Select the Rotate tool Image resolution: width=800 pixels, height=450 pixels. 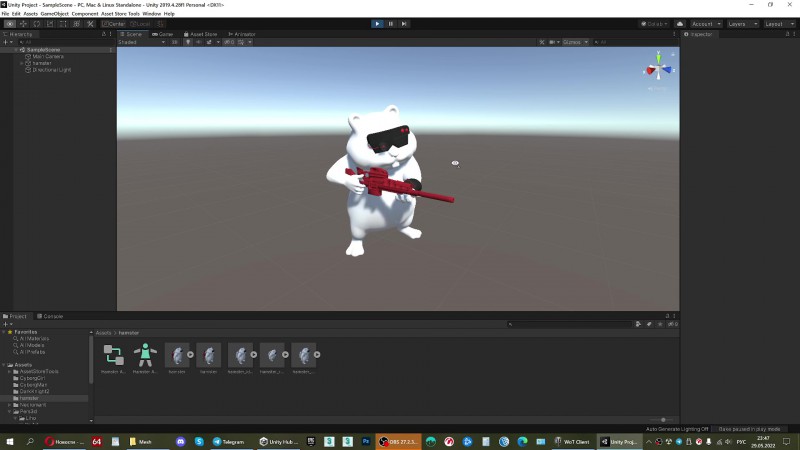(36, 24)
